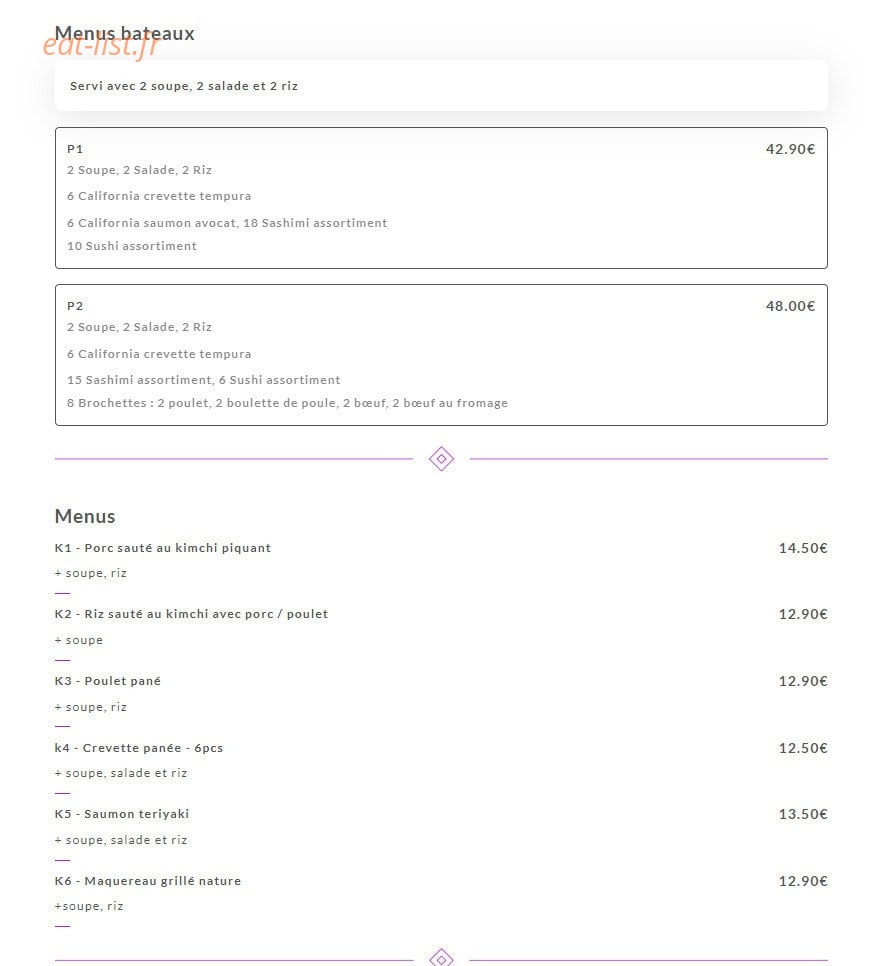
Task: Select K2 - Riz sauté au kimchi item
Action: tap(191, 614)
